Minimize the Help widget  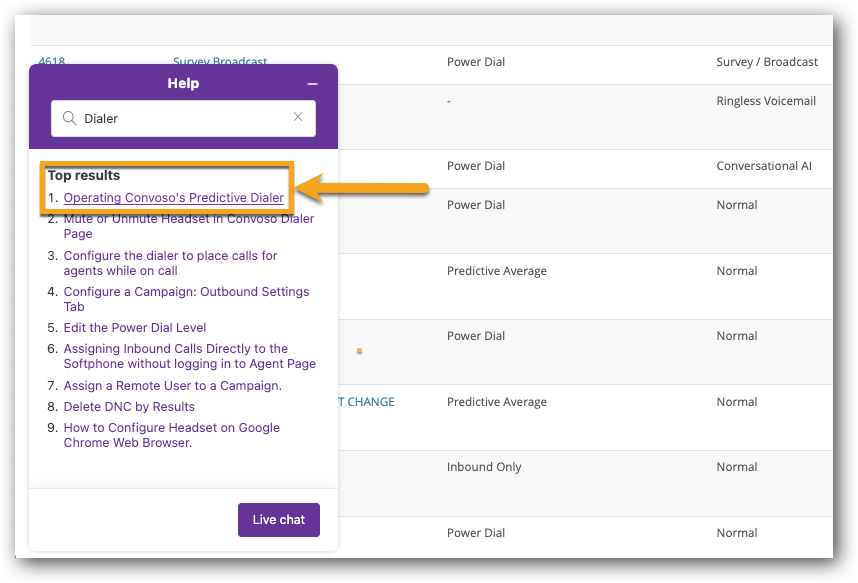(x=312, y=84)
